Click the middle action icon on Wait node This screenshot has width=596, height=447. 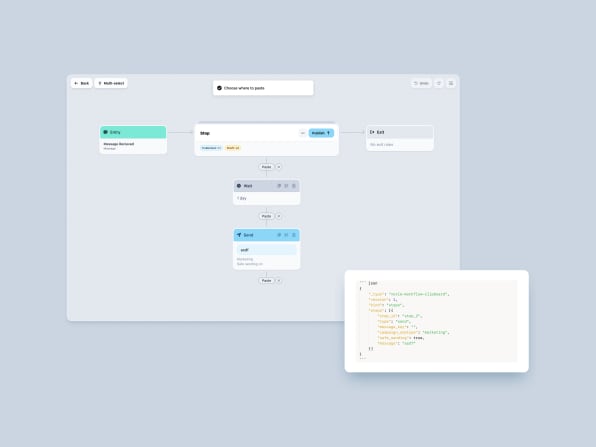pyautogui.click(x=286, y=186)
